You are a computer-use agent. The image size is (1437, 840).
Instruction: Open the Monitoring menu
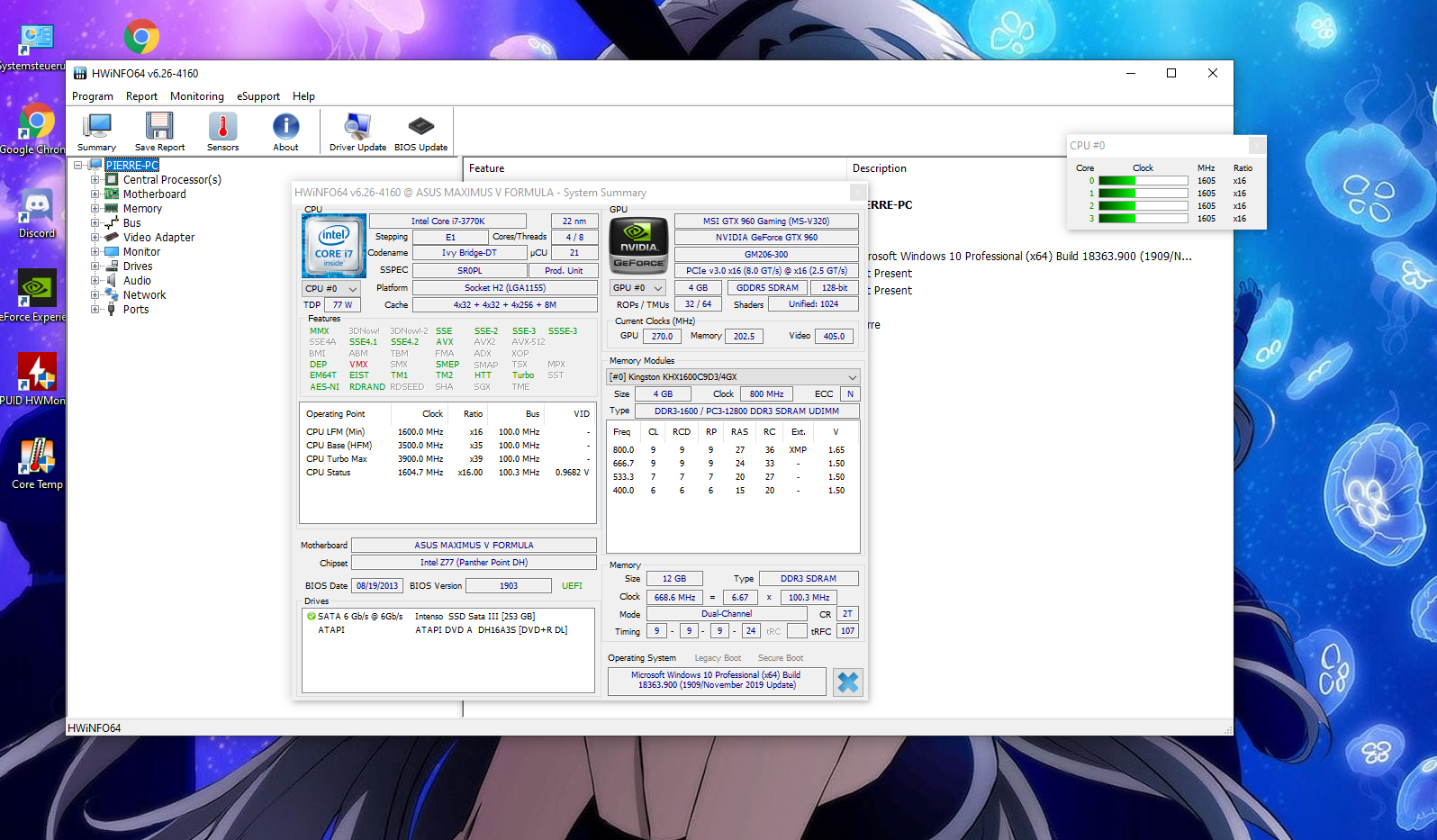197,96
